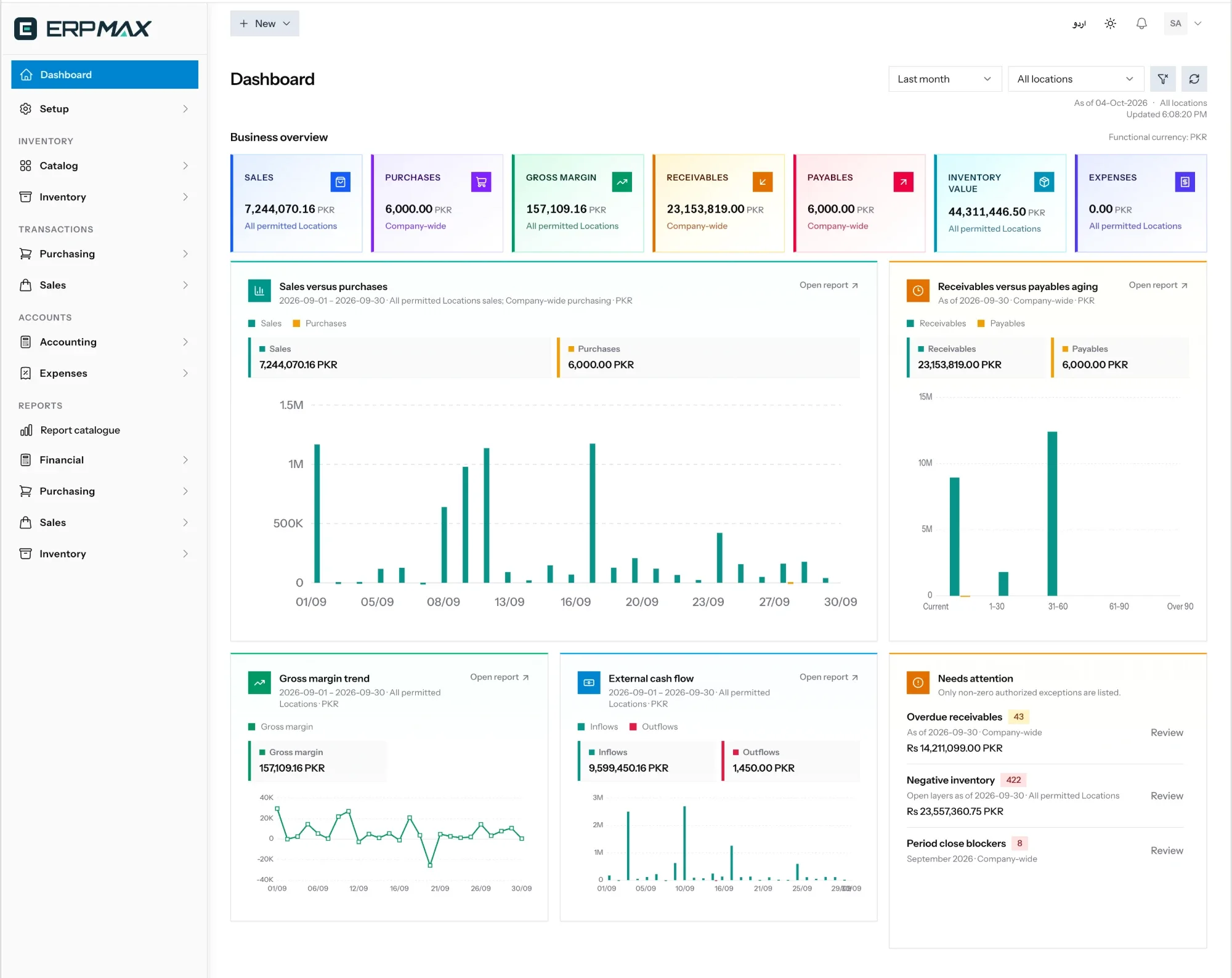This screenshot has height=978, width=1232.
Task: Open the Last month period dropdown
Action: click(945, 79)
